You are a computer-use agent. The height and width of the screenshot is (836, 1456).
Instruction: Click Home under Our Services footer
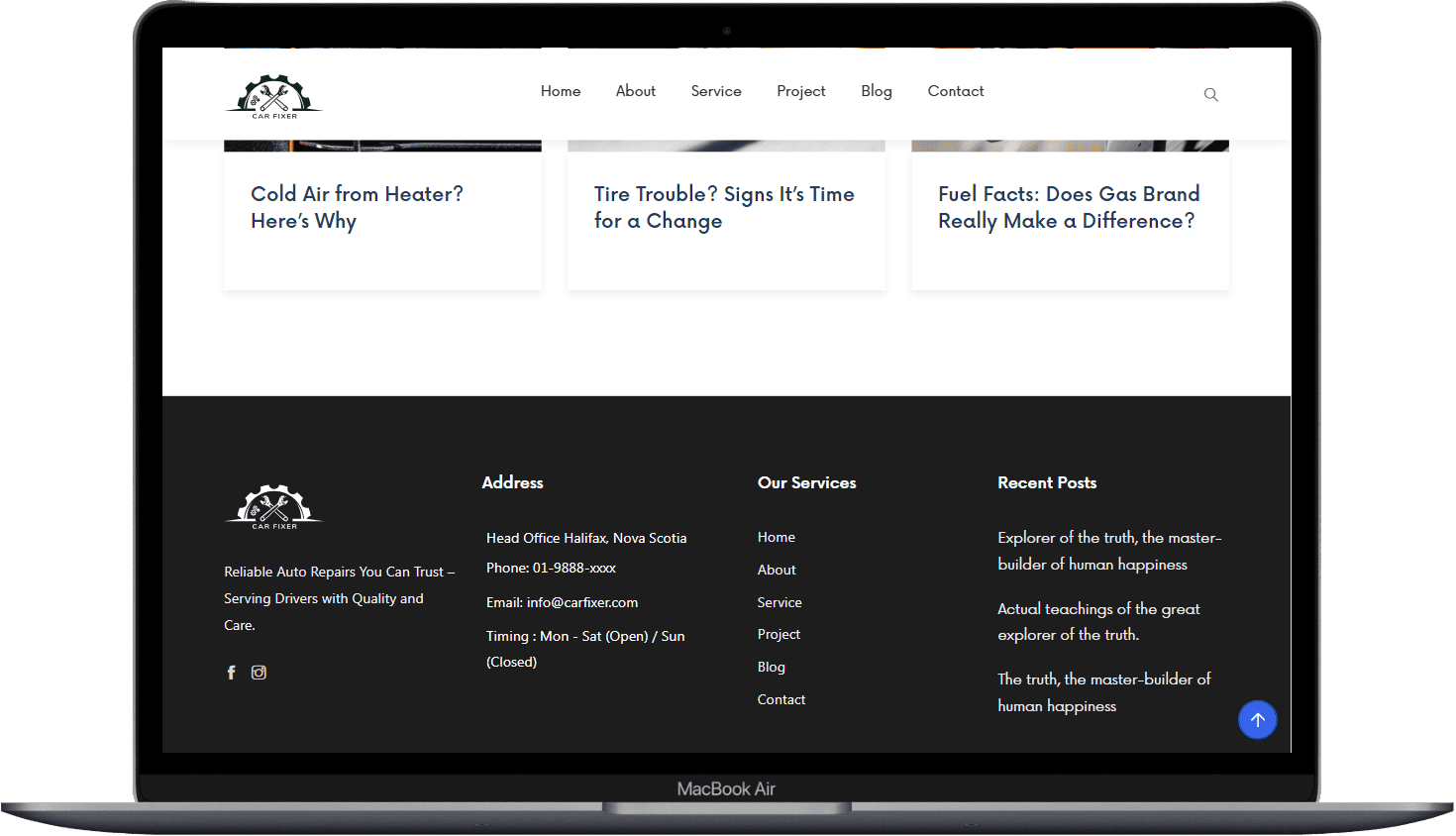pos(777,537)
